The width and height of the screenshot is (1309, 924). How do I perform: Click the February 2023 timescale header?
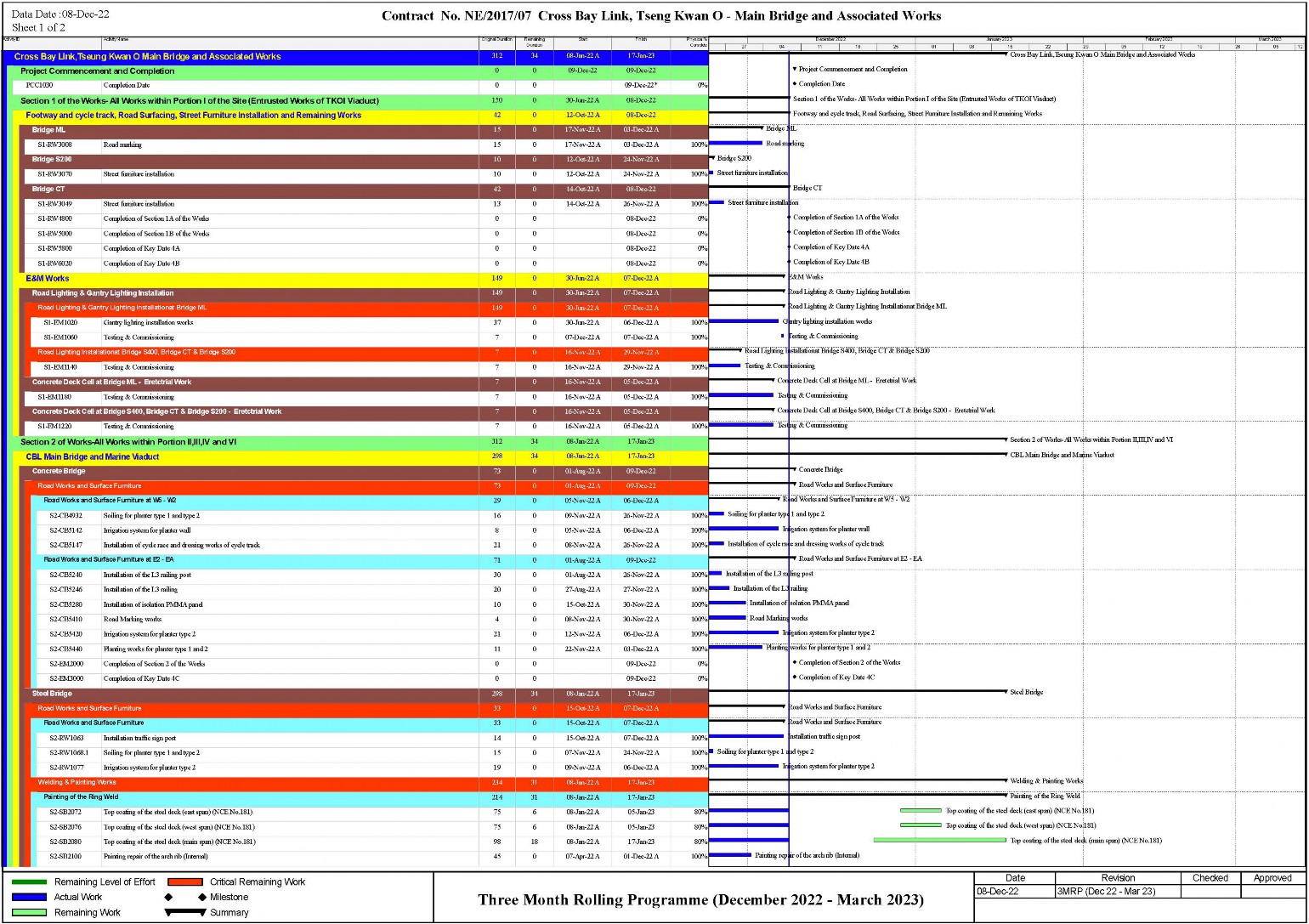(1159, 39)
